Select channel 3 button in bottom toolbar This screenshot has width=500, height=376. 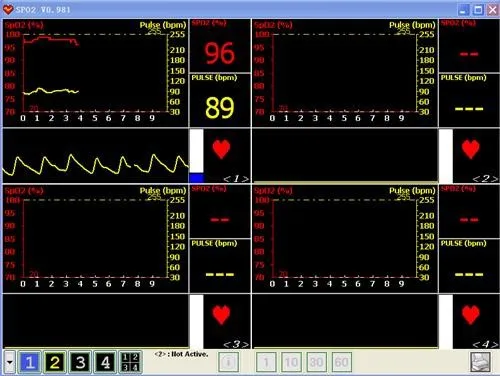pos(80,362)
